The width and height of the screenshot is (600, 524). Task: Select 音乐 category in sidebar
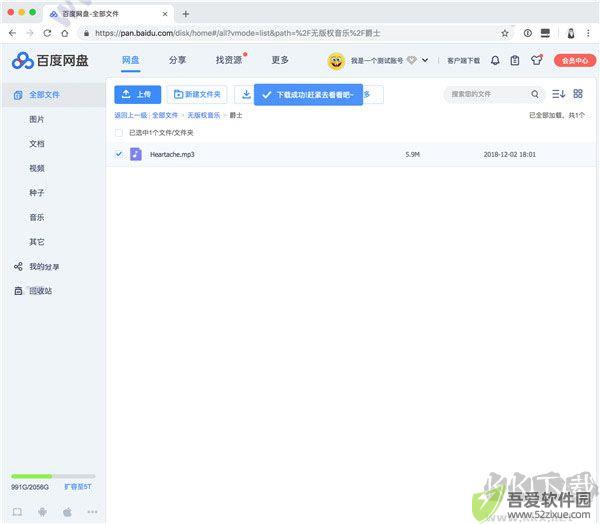[37, 217]
